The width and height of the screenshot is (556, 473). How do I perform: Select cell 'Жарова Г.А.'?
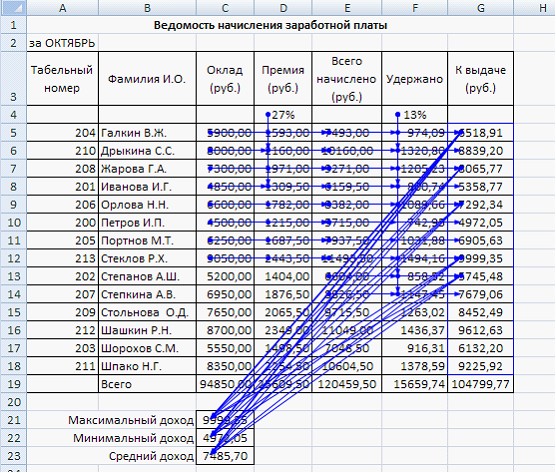pyautogui.click(x=147, y=169)
